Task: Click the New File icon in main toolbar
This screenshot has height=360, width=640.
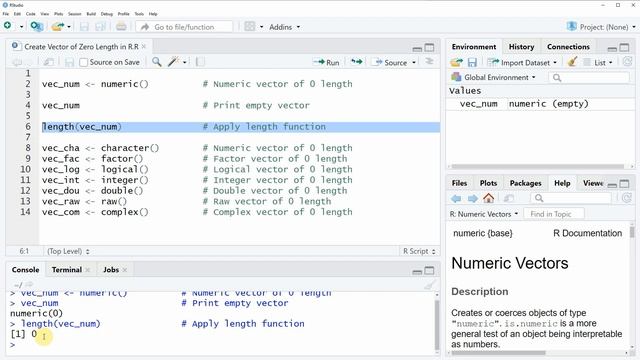Action: tap(7, 26)
